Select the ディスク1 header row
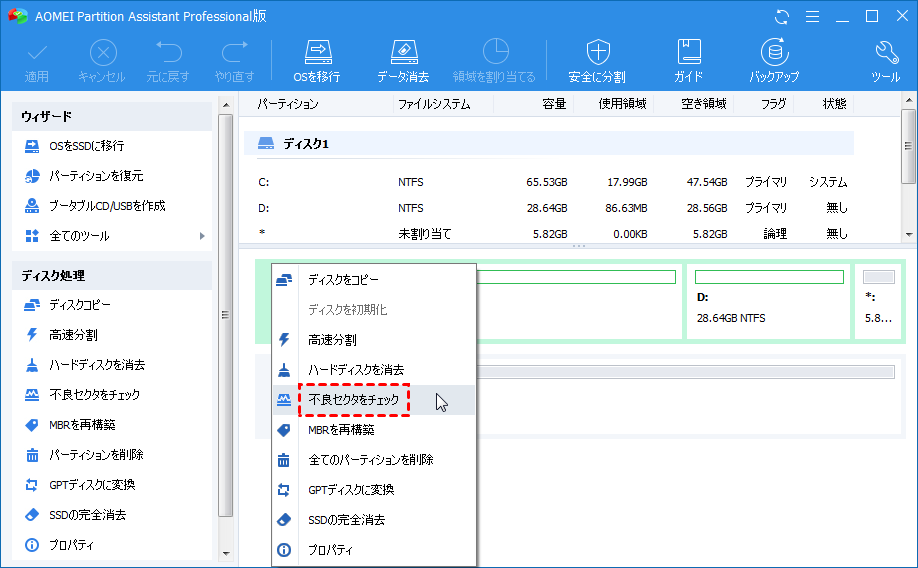 [x=549, y=143]
